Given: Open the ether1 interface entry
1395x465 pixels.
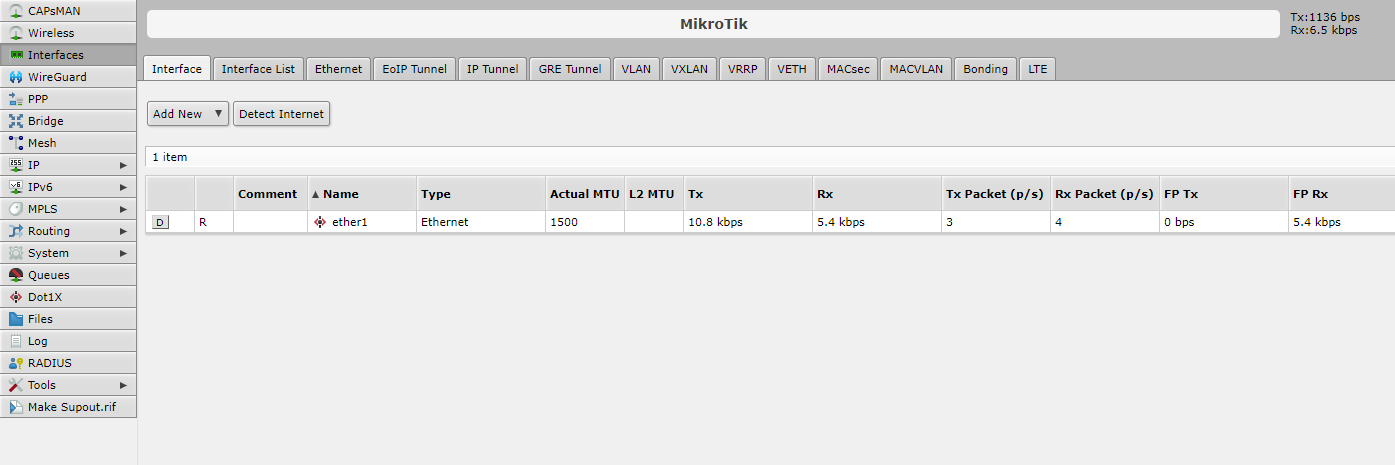Looking at the screenshot, I should pyautogui.click(x=350, y=222).
